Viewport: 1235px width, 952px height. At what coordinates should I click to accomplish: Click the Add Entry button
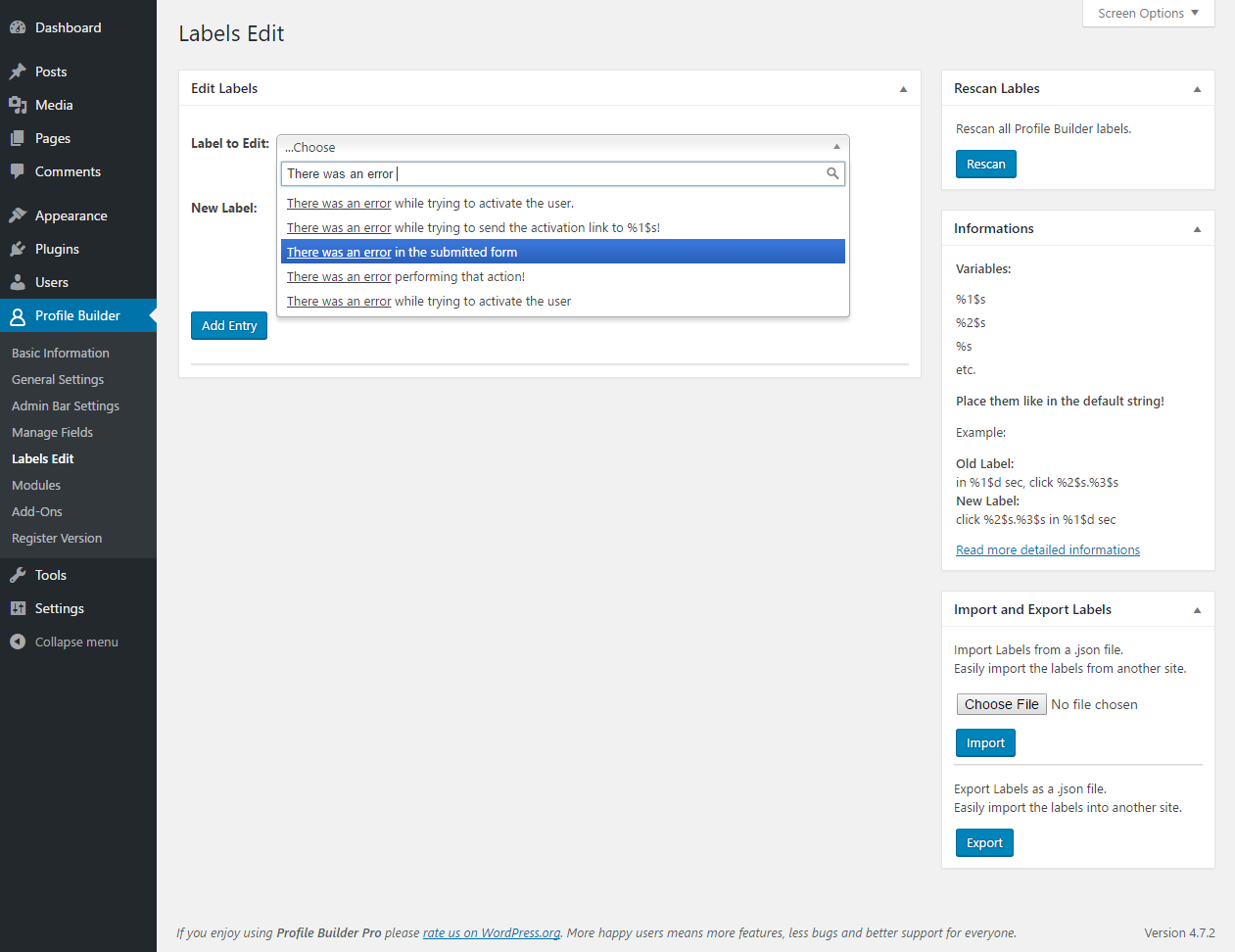tap(229, 325)
